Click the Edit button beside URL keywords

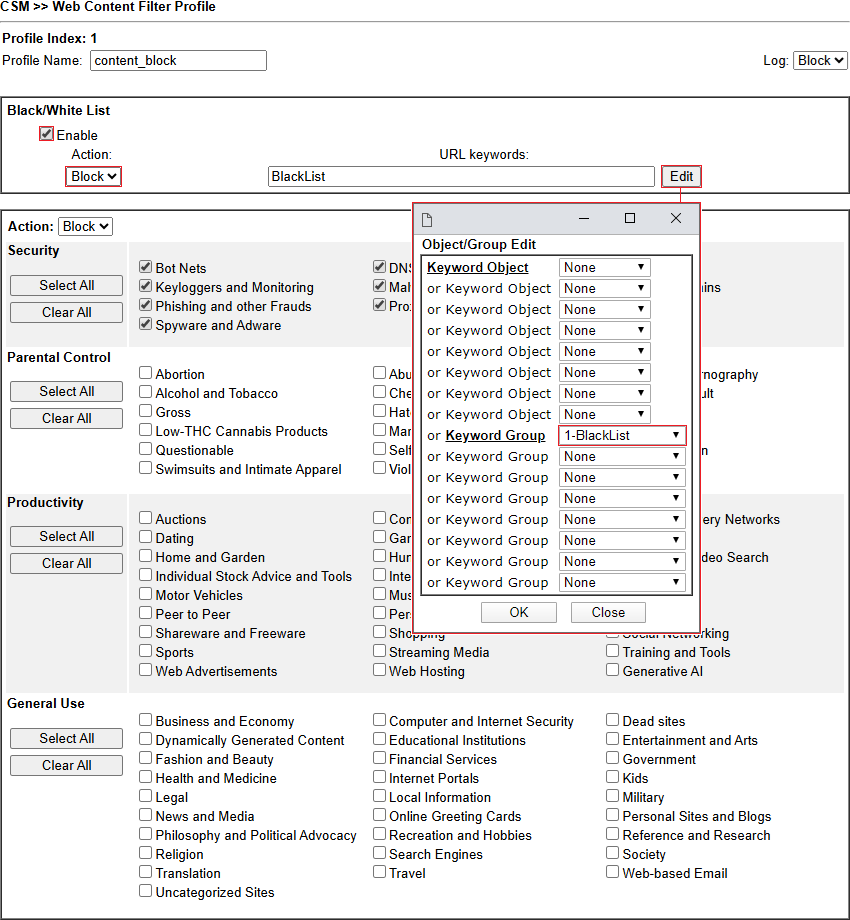click(x=681, y=176)
